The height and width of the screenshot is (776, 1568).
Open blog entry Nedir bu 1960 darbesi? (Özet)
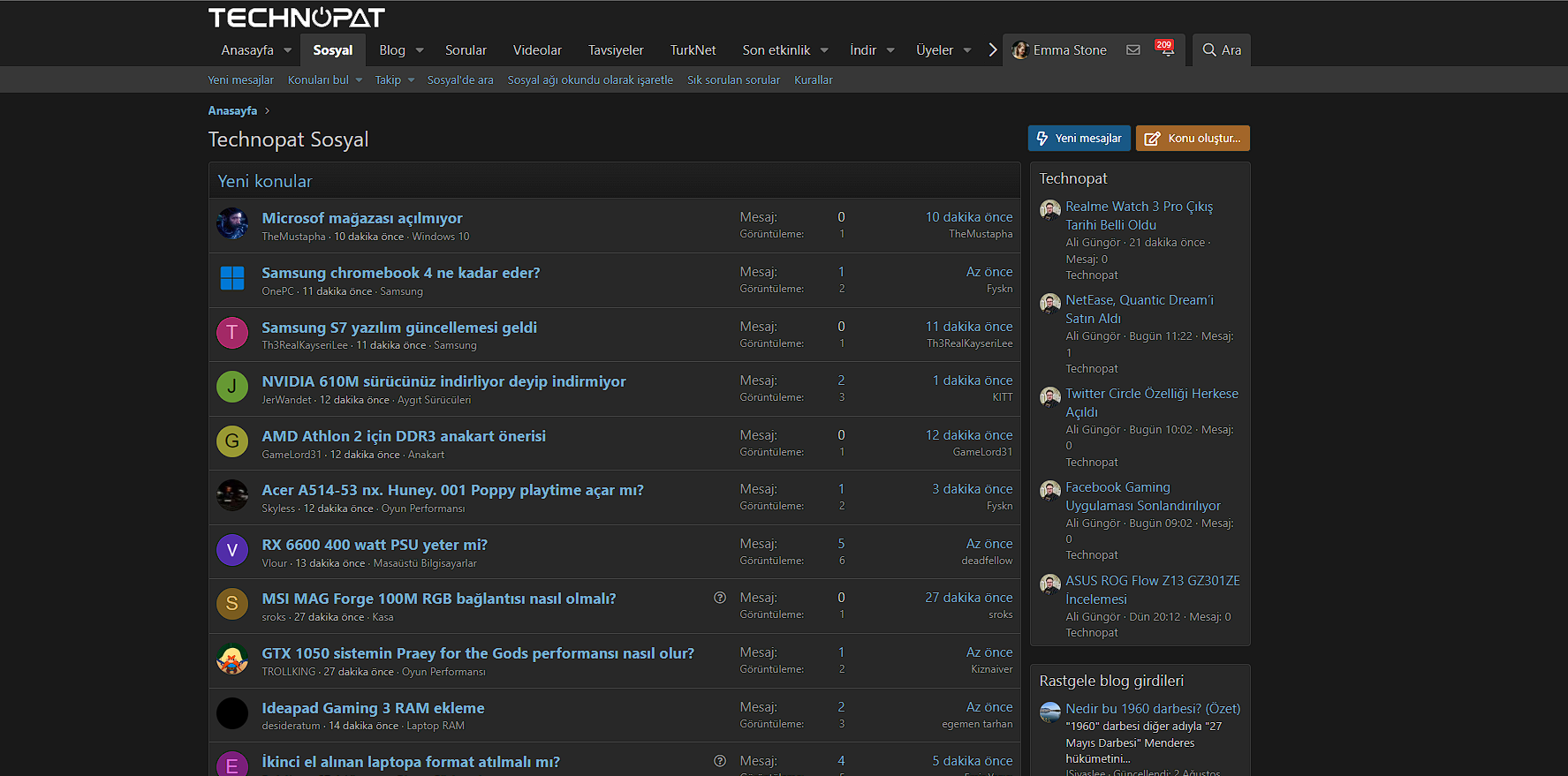pyautogui.click(x=1153, y=709)
